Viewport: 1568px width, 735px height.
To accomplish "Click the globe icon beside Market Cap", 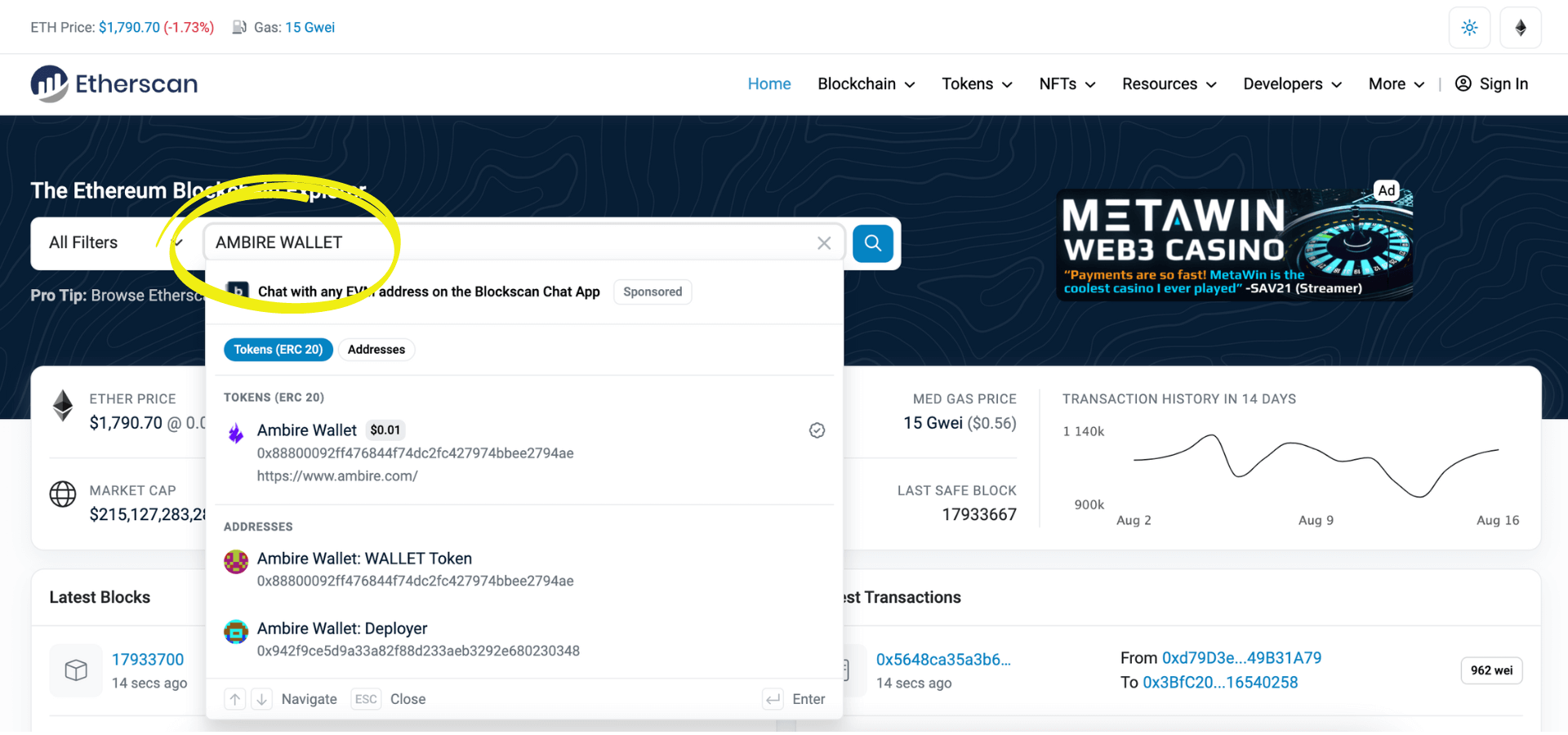I will point(63,493).
